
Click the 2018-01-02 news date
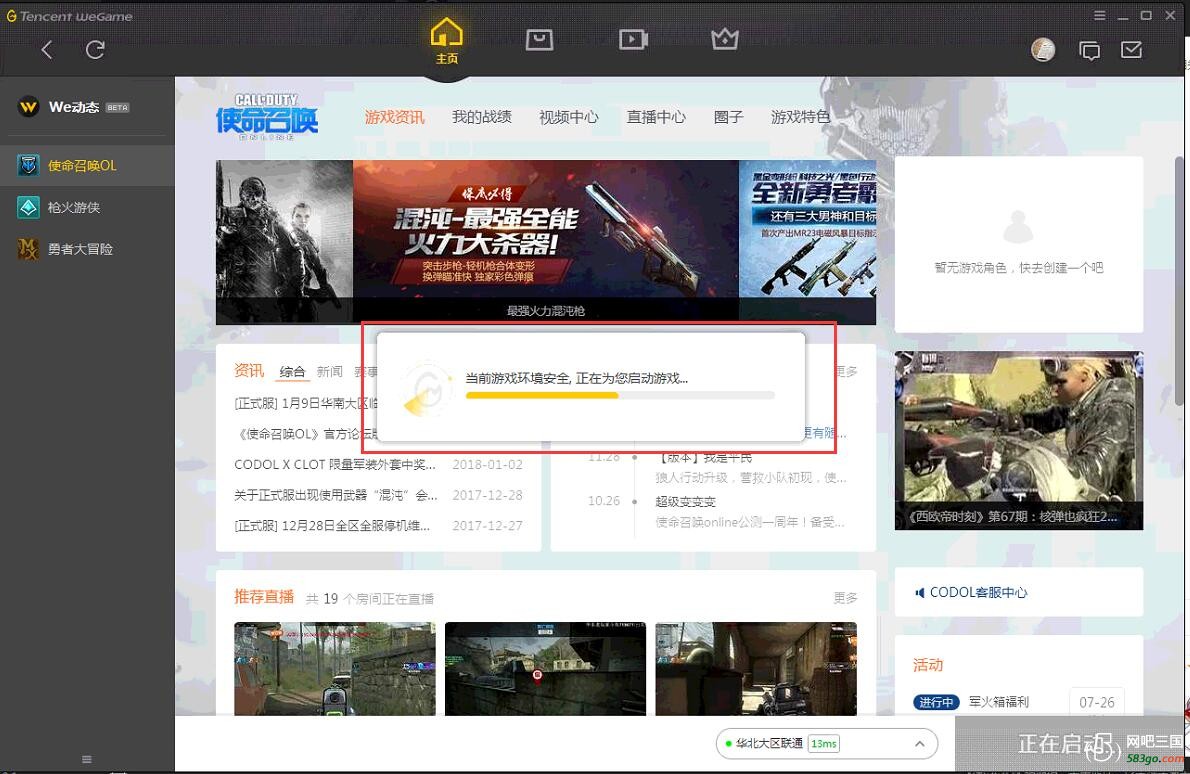pos(487,464)
